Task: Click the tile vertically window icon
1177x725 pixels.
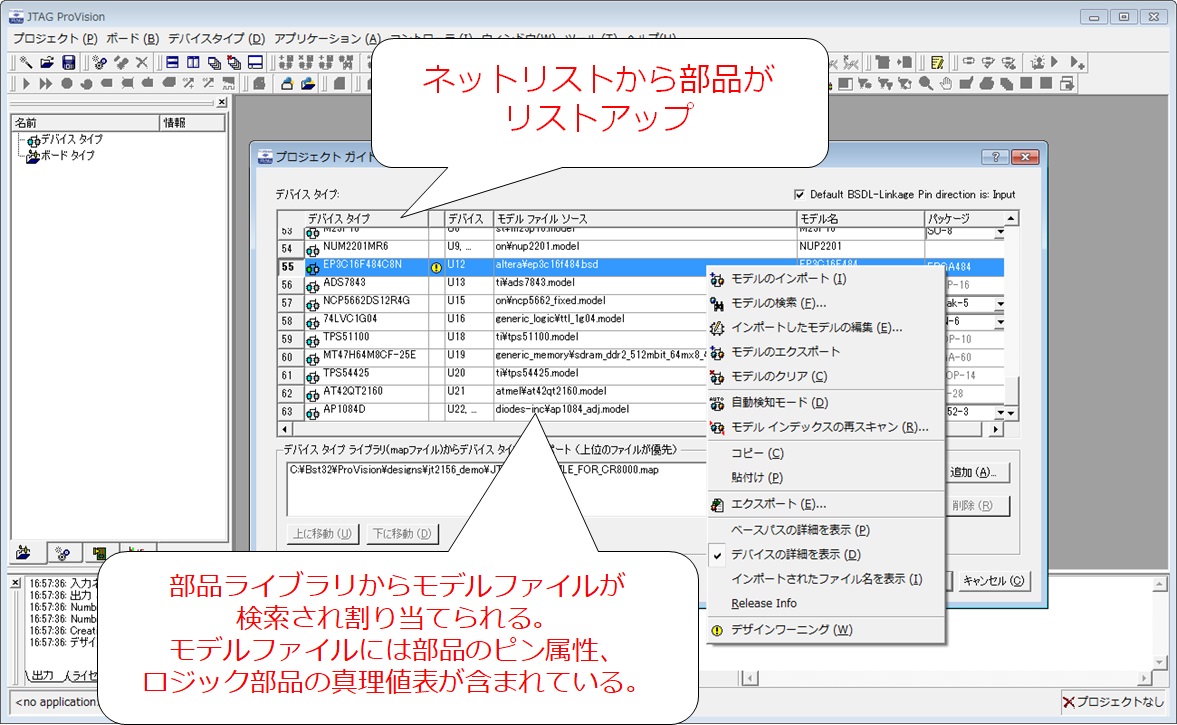Action: tap(193, 62)
